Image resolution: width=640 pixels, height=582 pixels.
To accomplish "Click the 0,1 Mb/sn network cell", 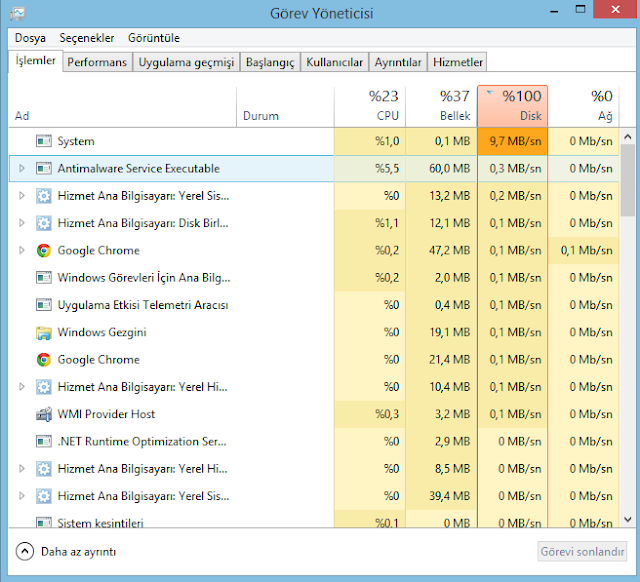I will (x=584, y=251).
